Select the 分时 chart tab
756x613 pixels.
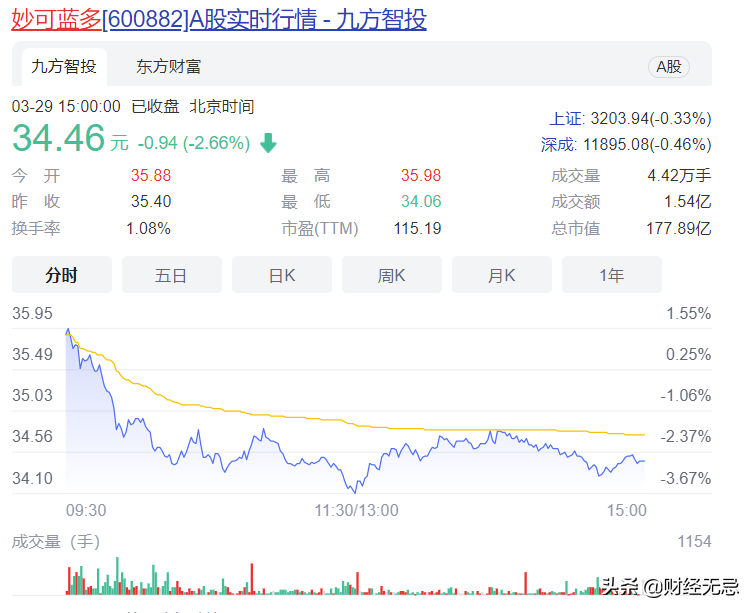(x=62, y=275)
